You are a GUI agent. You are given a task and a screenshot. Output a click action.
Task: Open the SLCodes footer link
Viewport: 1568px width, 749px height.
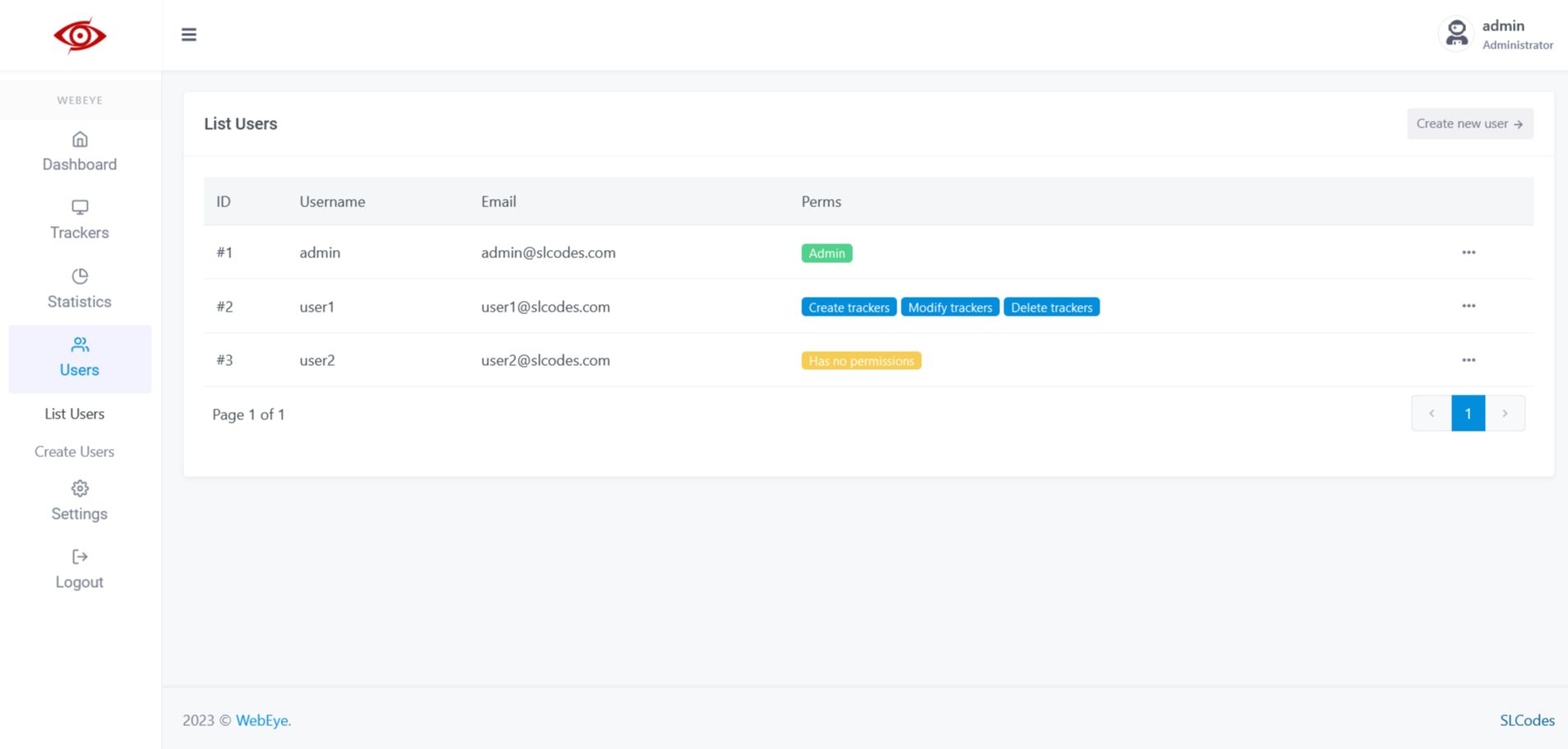(x=1527, y=720)
